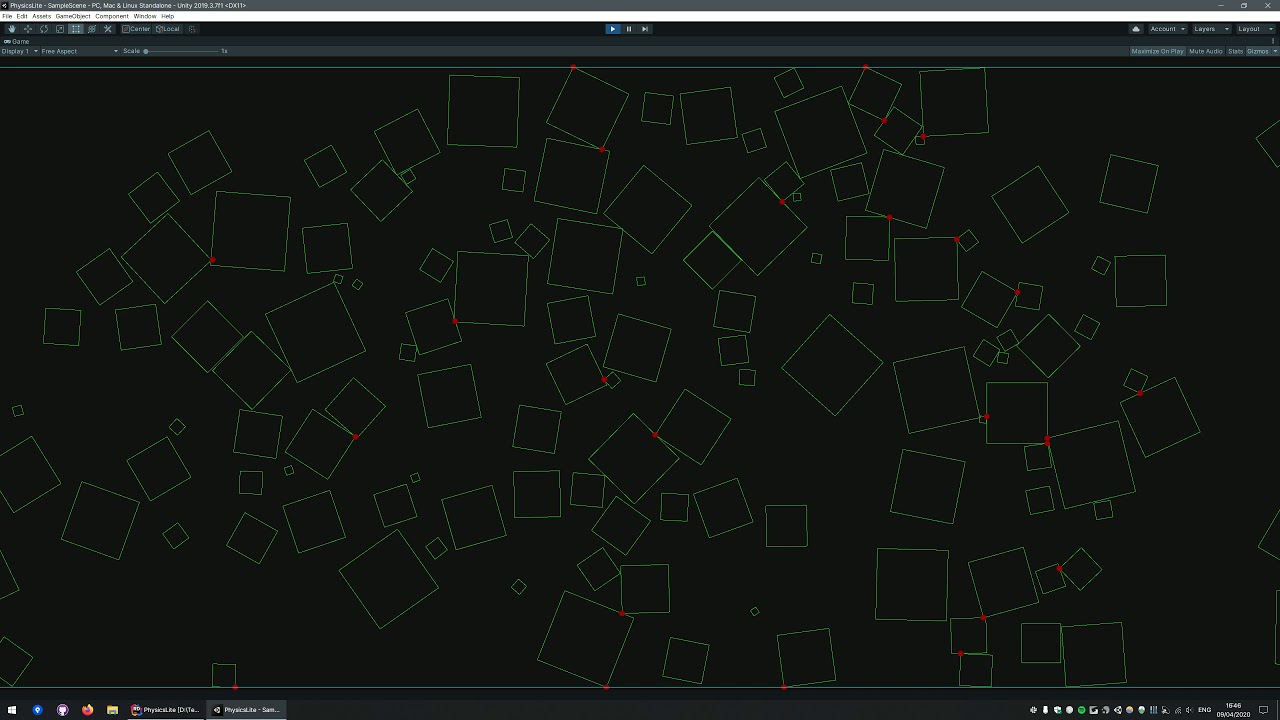The height and width of the screenshot is (720, 1280).
Task: Open the Windows Start menu
Action: [x=12, y=710]
